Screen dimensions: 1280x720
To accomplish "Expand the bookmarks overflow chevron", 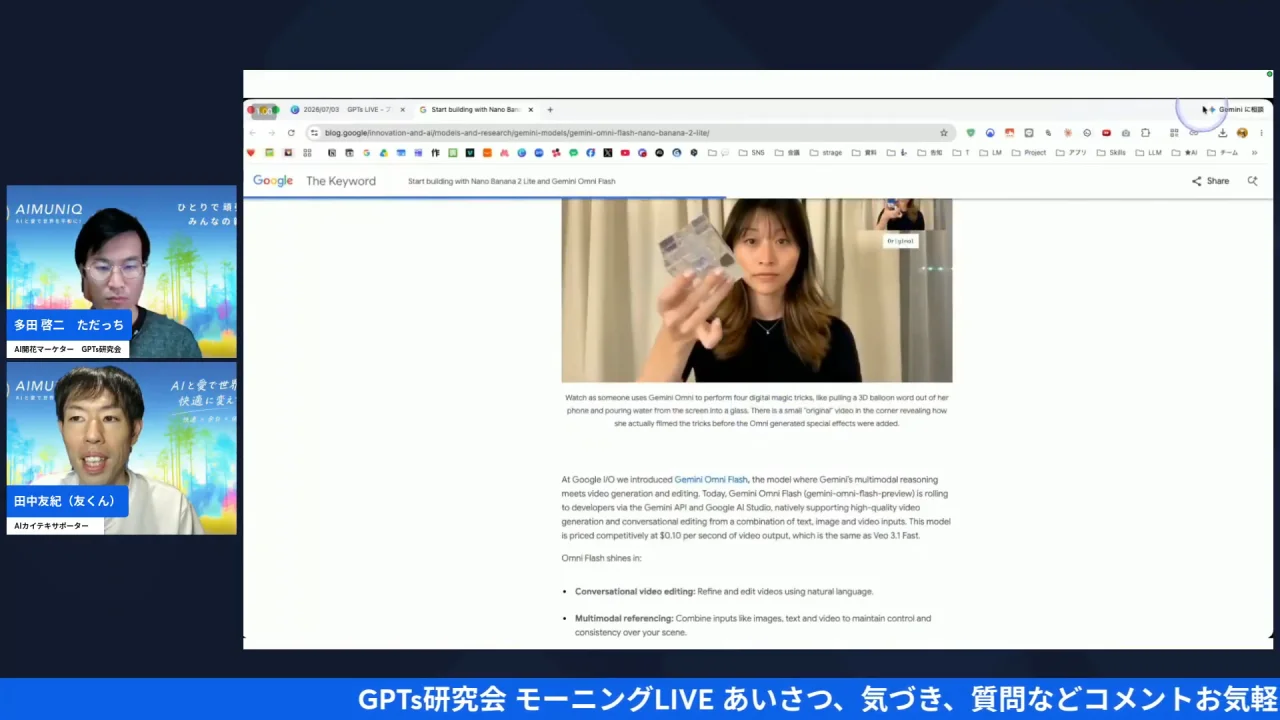I will click(x=1254, y=153).
